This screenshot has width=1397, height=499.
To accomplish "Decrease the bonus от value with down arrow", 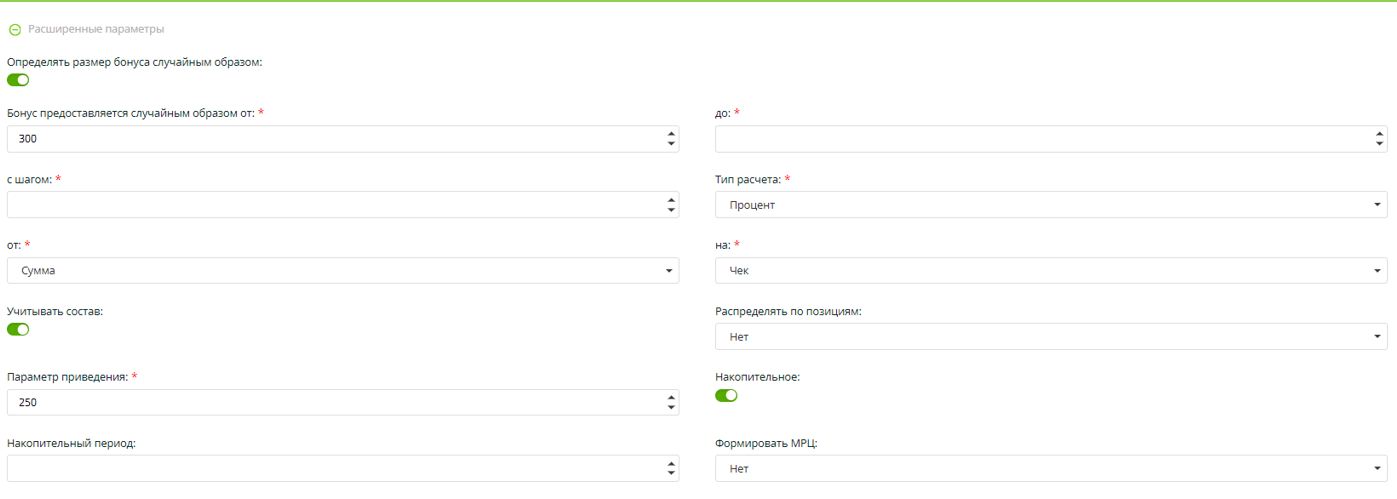I will pos(671,145).
